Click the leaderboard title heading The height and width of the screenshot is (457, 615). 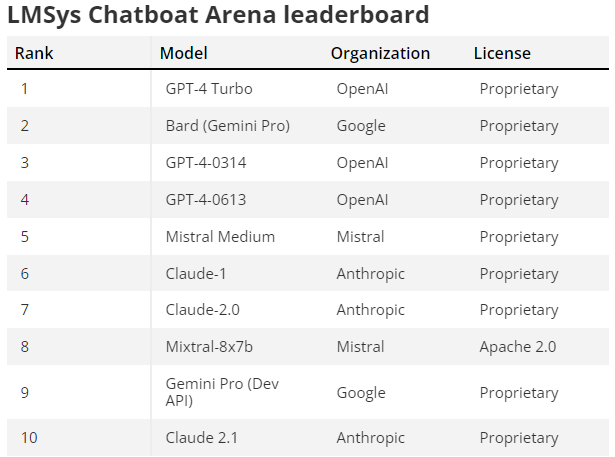[x=218, y=16]
